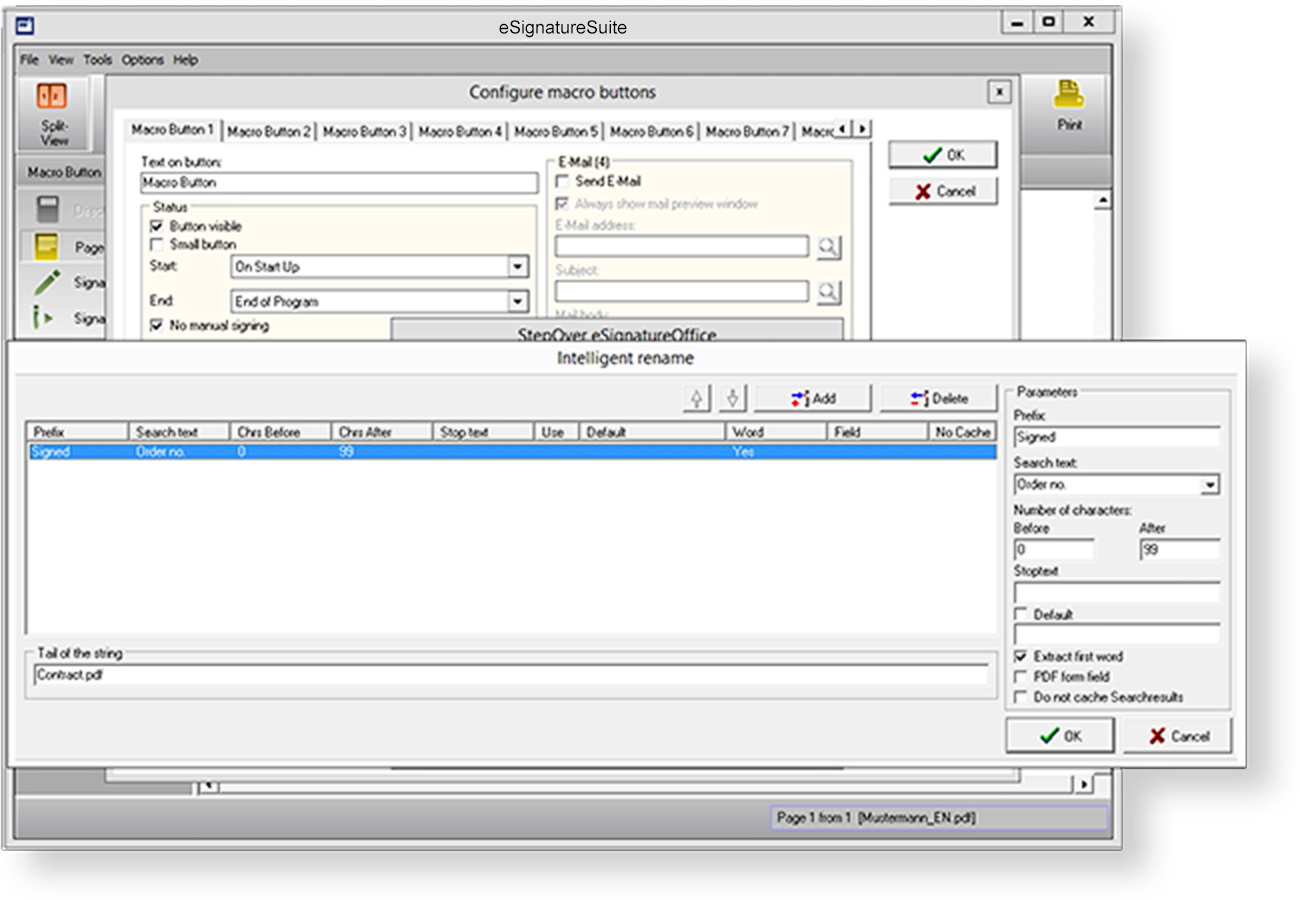This screenshot has width=1300, height=900.
Task: Check the Send E-Mail checkbox
Action: [562, 181]
